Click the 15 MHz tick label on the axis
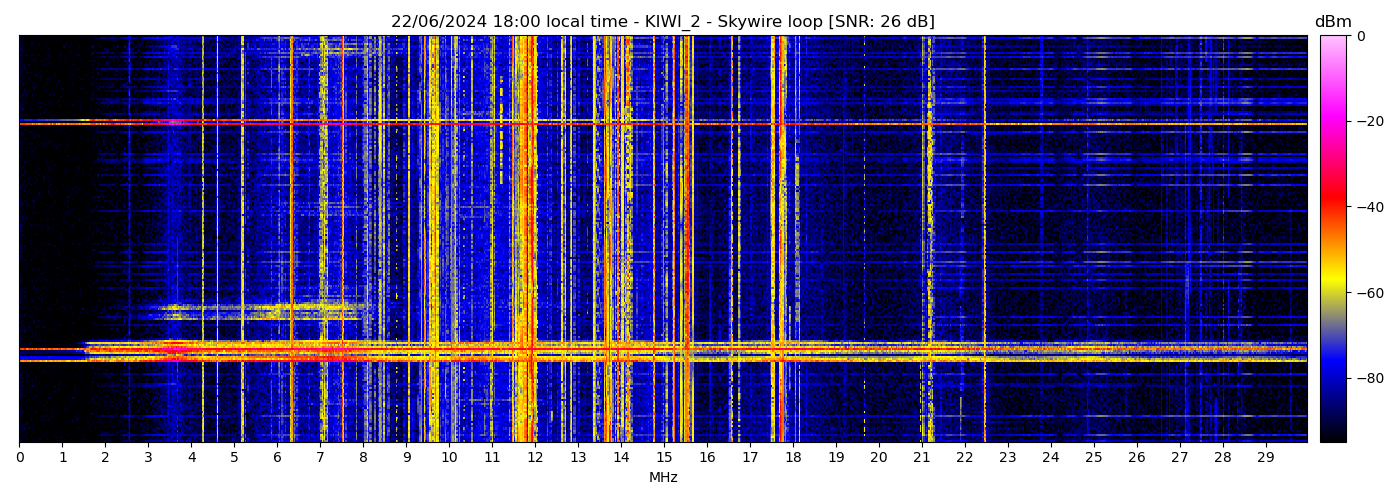This screenshot has height=500, width=1400. click(664, 458)
